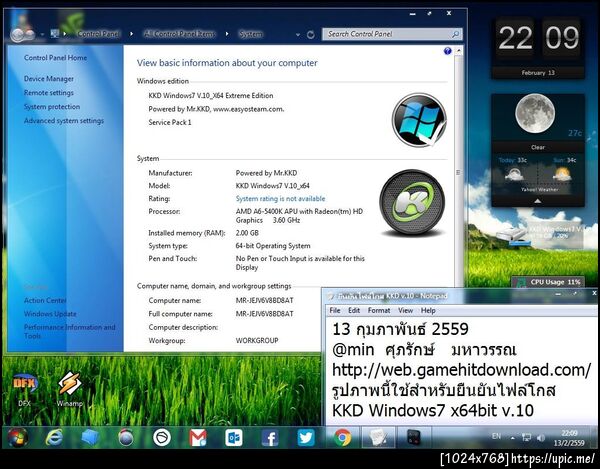Switch to Google Chrome on taskbar
The height and width of the screenshot is (469, 600).
[x=342, y=438]
